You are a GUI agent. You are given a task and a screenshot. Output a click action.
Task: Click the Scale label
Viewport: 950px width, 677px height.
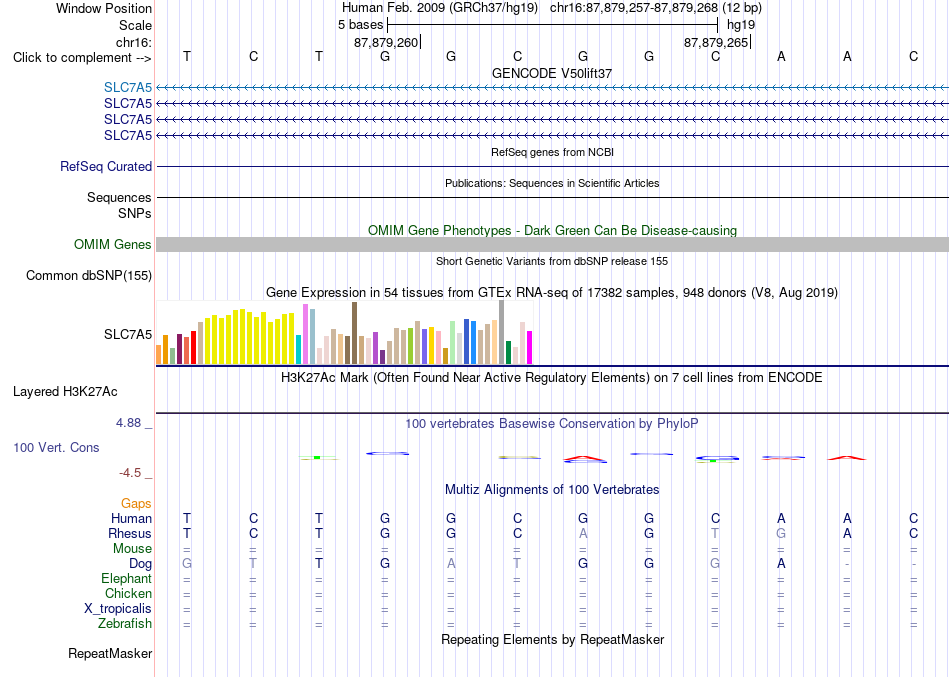135,25
